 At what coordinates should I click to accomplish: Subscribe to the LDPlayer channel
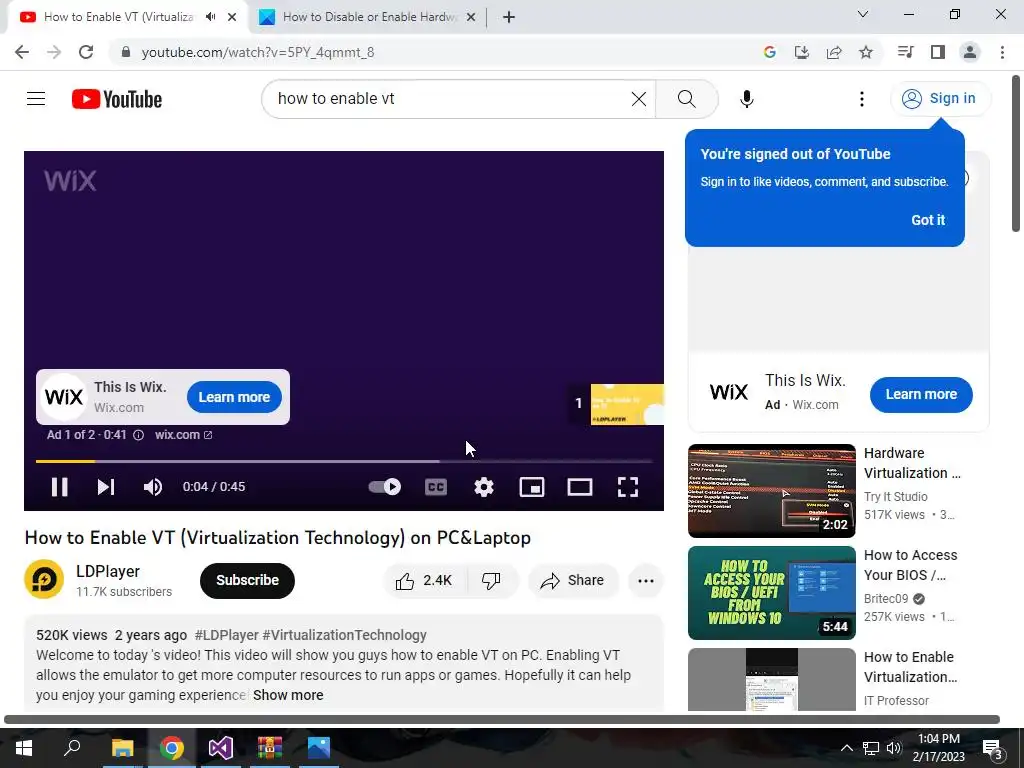coord(248,581)
